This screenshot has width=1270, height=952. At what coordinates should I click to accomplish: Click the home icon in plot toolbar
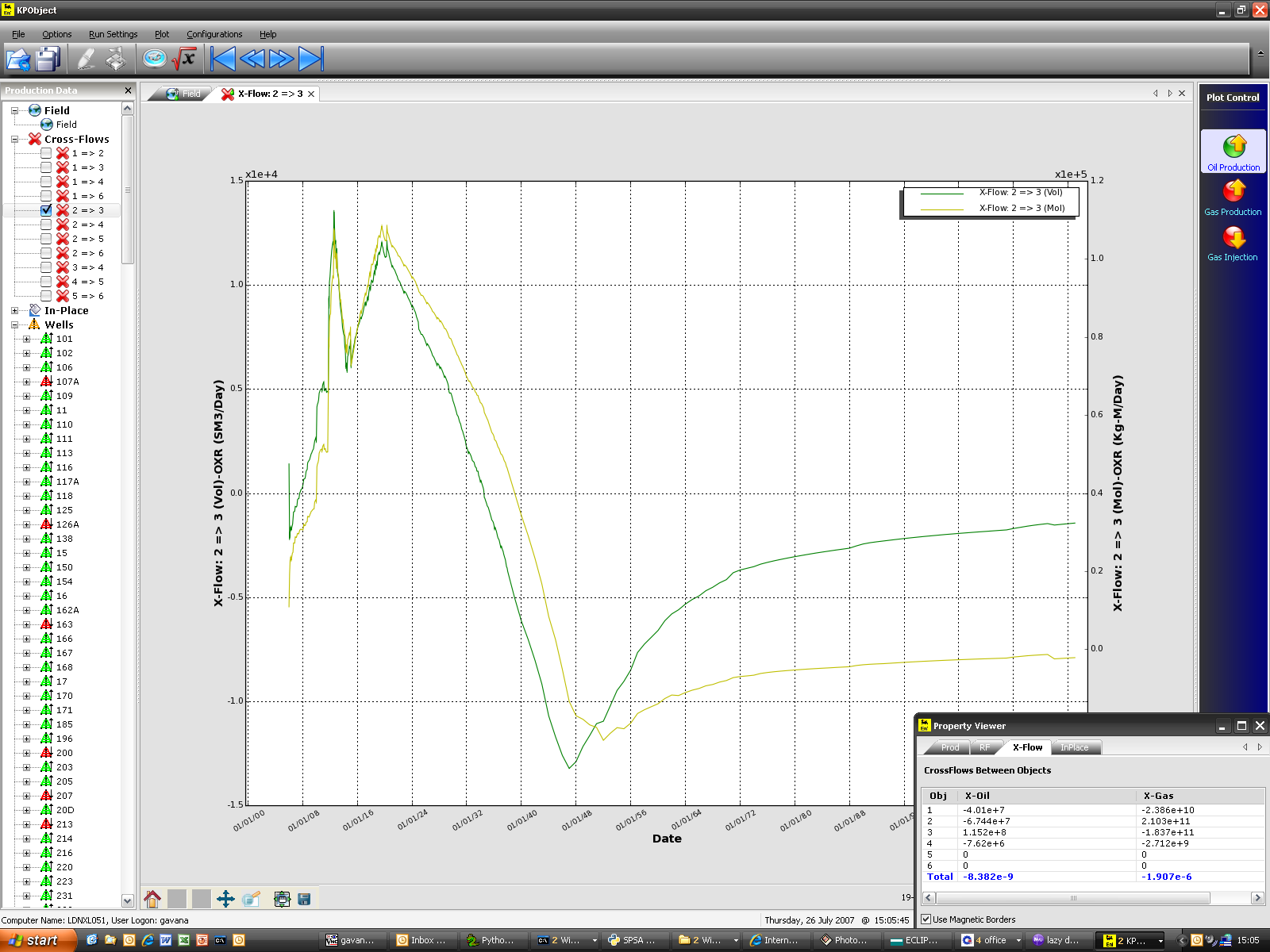point(152,899)
